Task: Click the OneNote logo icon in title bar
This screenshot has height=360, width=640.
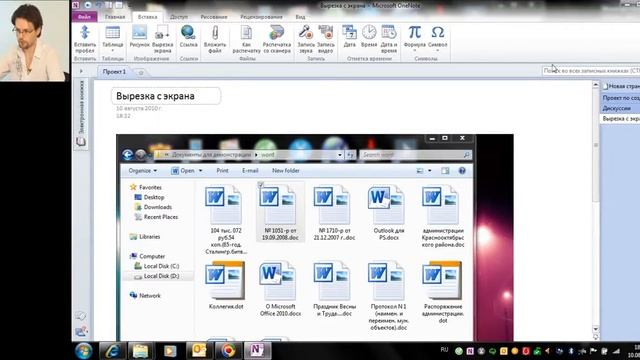Action: point(76,5)
